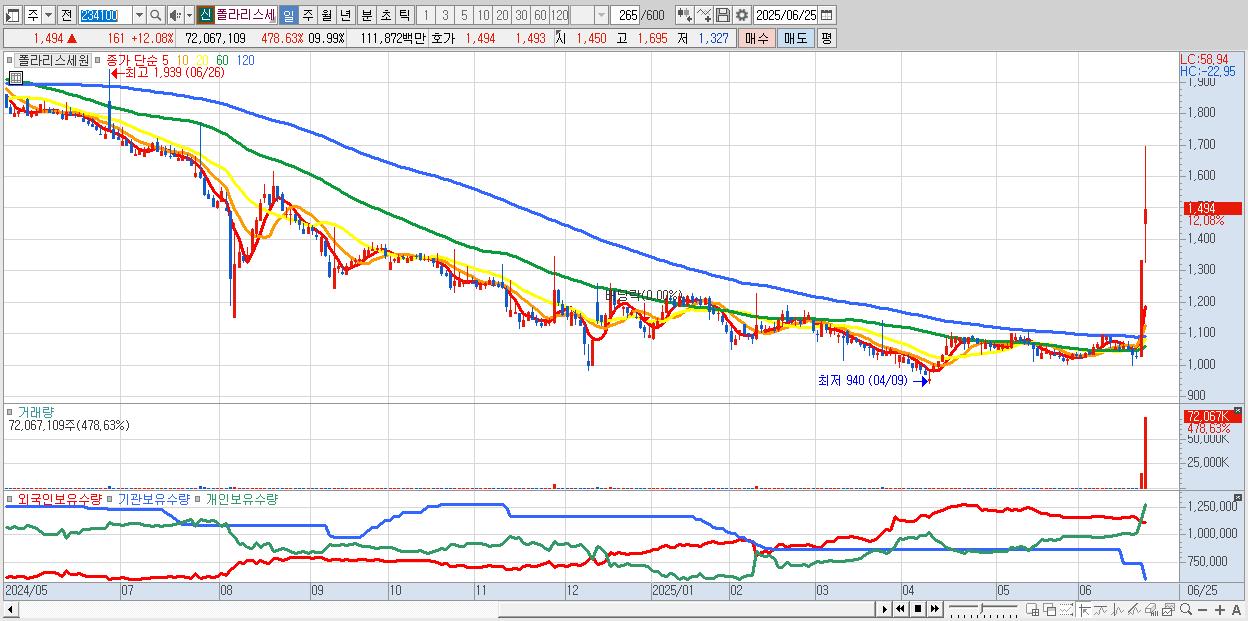Click the 매수 buy button
This screenshot has width=1248, height=621.
[x=755, y=38]
